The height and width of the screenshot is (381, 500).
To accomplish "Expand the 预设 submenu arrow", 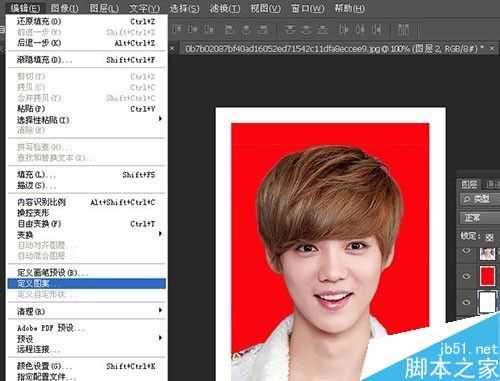I will click(160, 338).
